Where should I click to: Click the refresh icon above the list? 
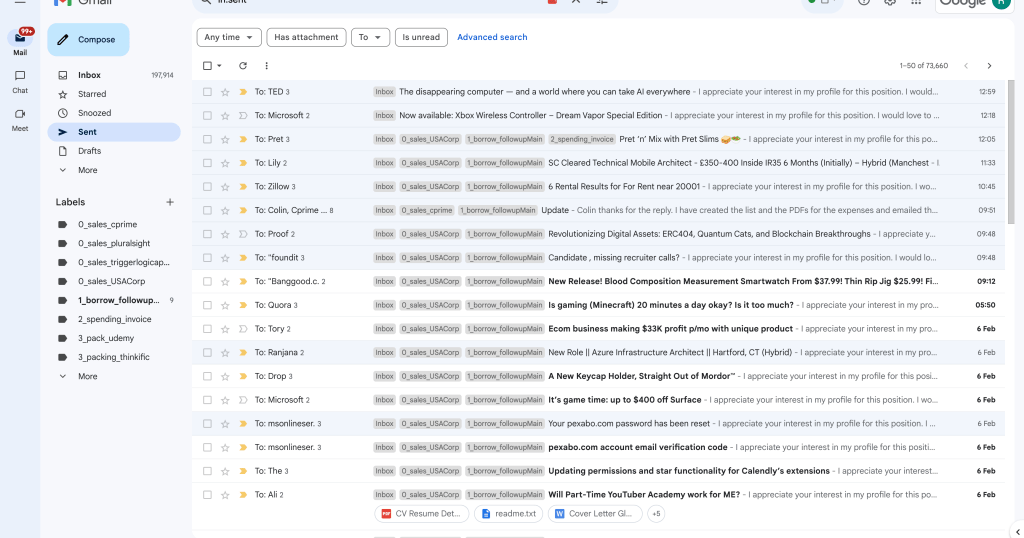coord(243,66)
